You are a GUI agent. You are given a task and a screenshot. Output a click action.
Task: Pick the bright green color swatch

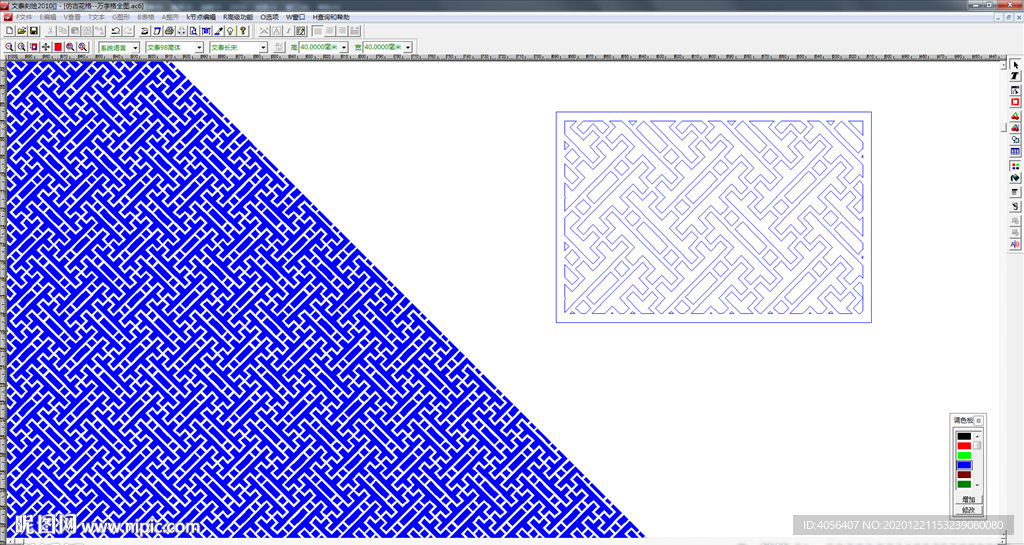(964, 456)
